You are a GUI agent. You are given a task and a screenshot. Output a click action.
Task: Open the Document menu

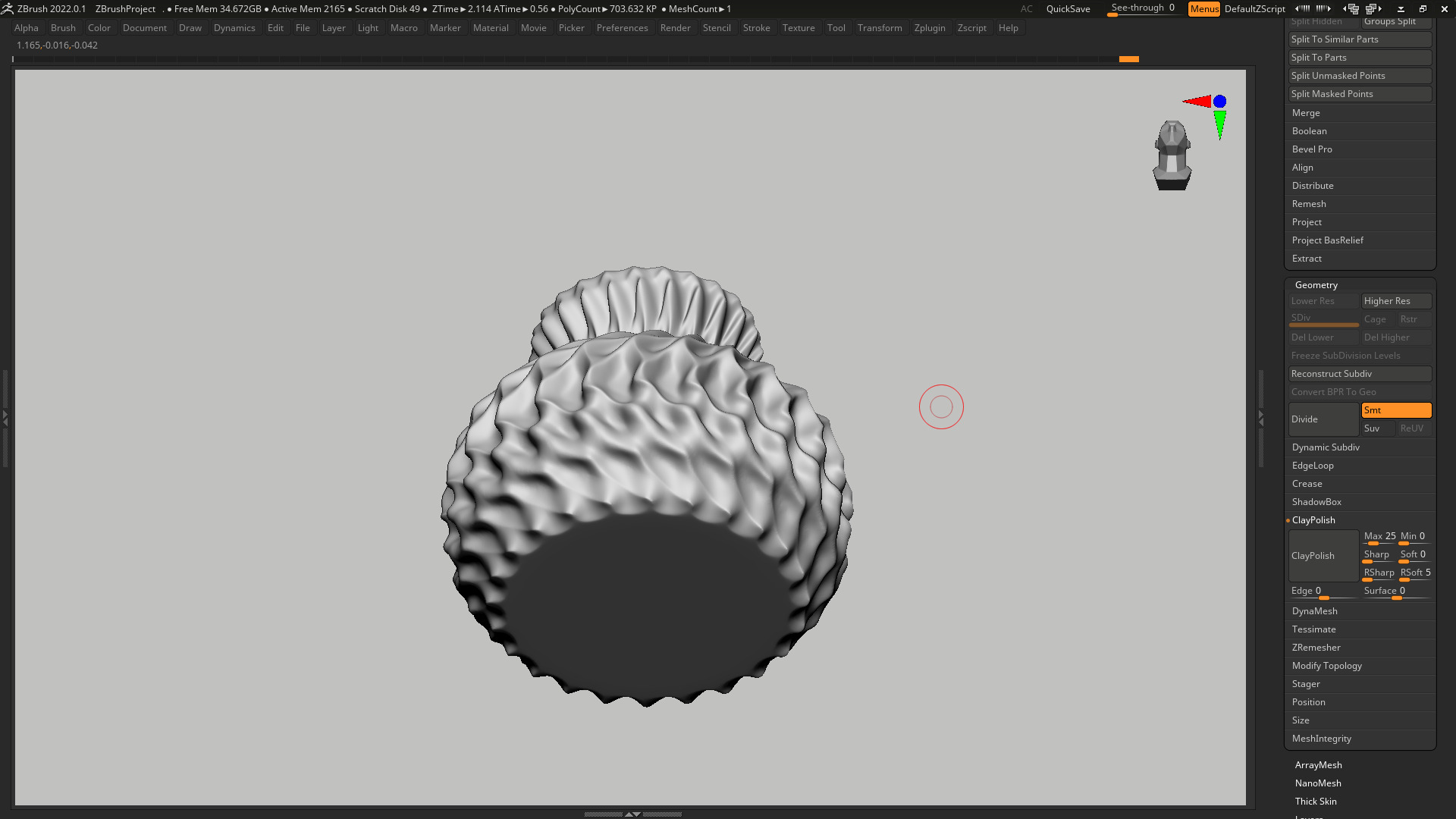point(144,28)
